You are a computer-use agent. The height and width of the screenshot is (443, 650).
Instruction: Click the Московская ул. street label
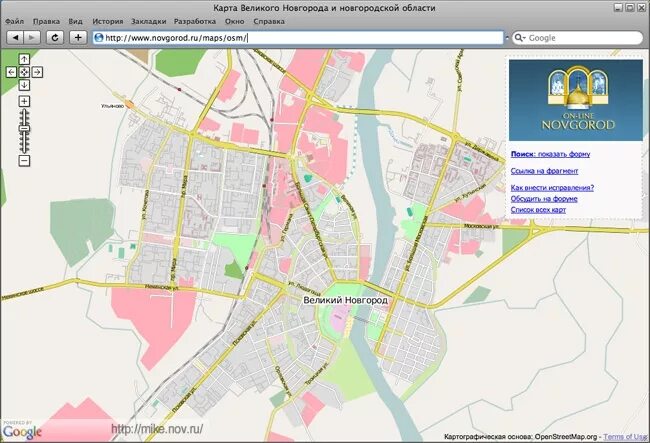(481, 227)
